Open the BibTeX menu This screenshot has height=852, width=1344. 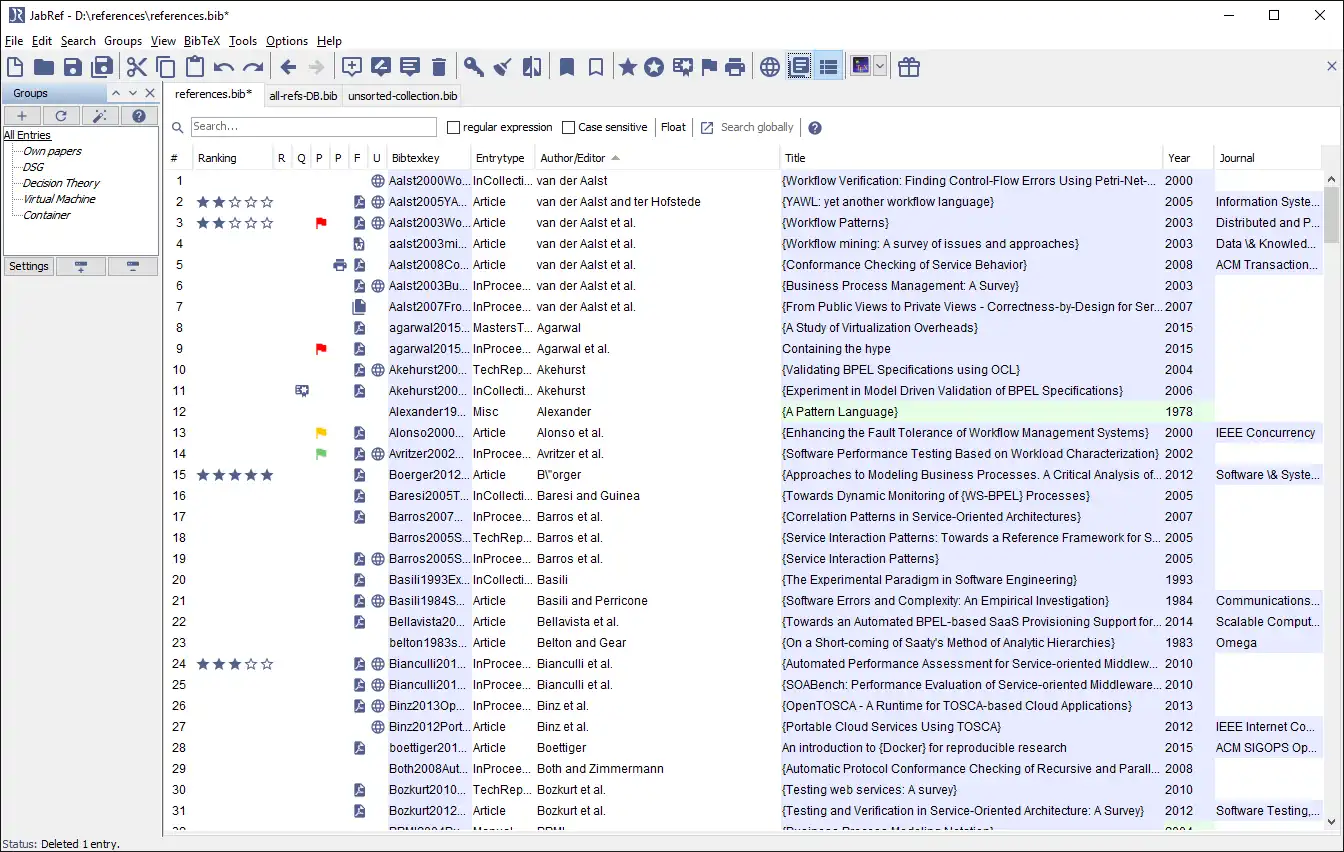coord(201,41)
